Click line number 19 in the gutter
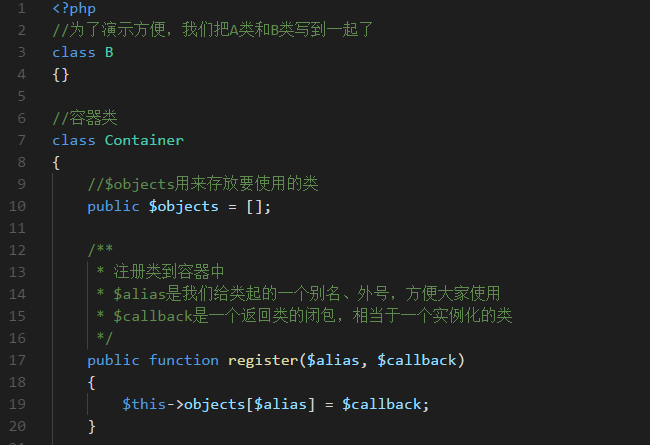Screen dimensions: 650x445 (17, 404)
